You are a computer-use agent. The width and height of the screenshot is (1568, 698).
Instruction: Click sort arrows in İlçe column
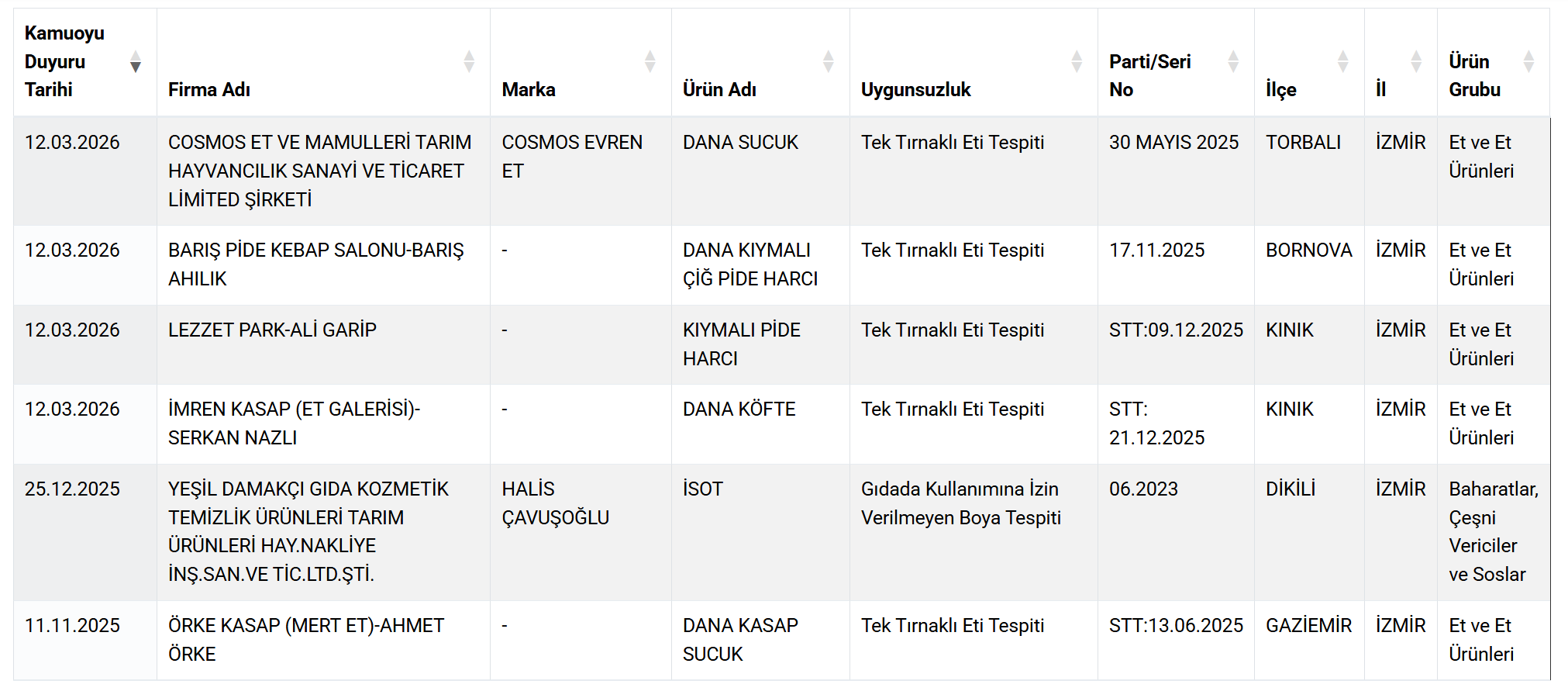[x=1343, y=61]
